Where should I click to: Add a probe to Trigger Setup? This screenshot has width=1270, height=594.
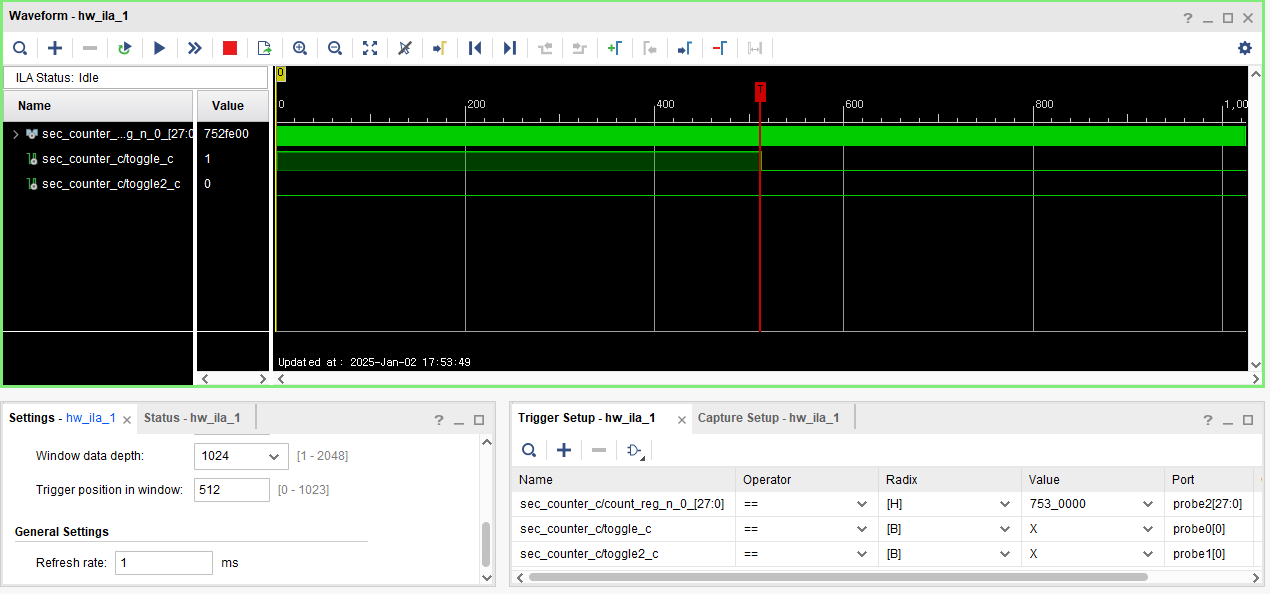(x=564, y=450)
